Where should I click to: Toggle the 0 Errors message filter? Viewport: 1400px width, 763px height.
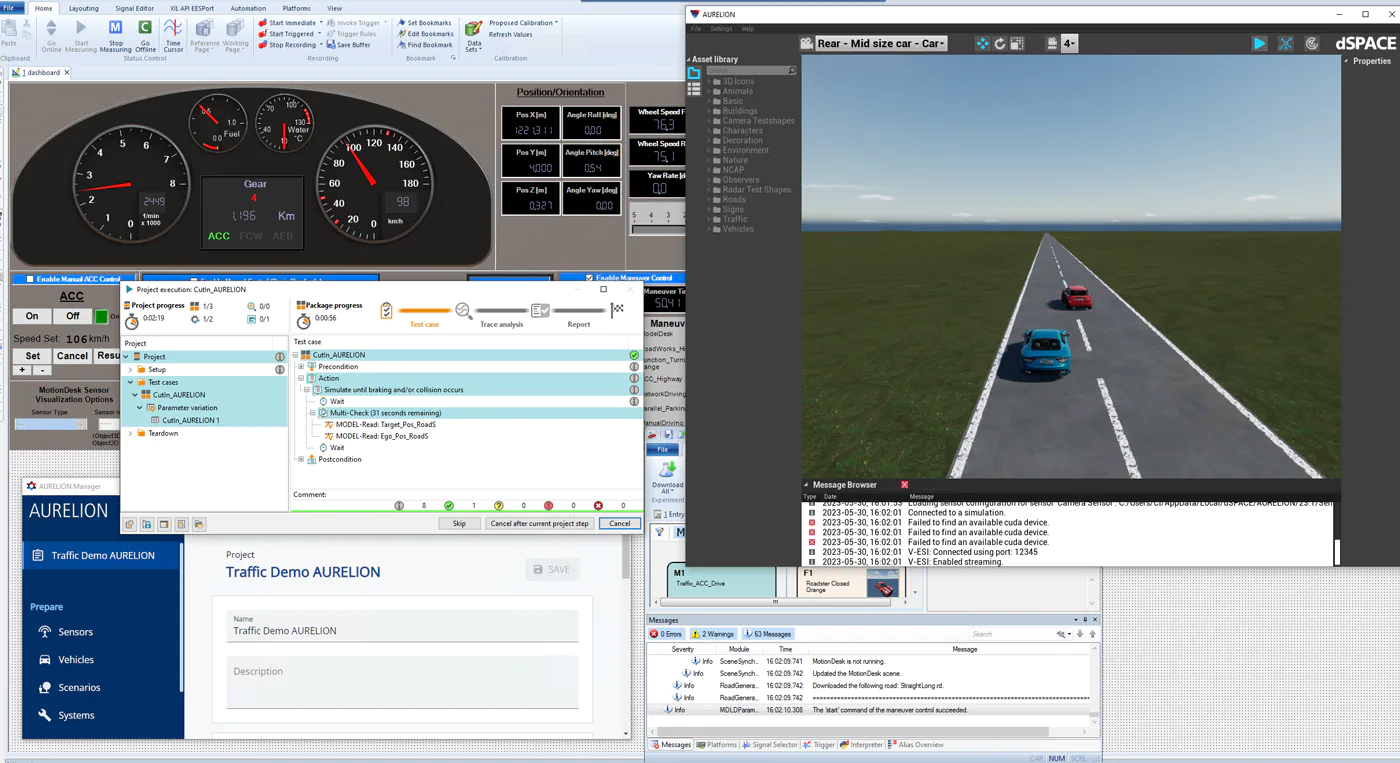666,634
